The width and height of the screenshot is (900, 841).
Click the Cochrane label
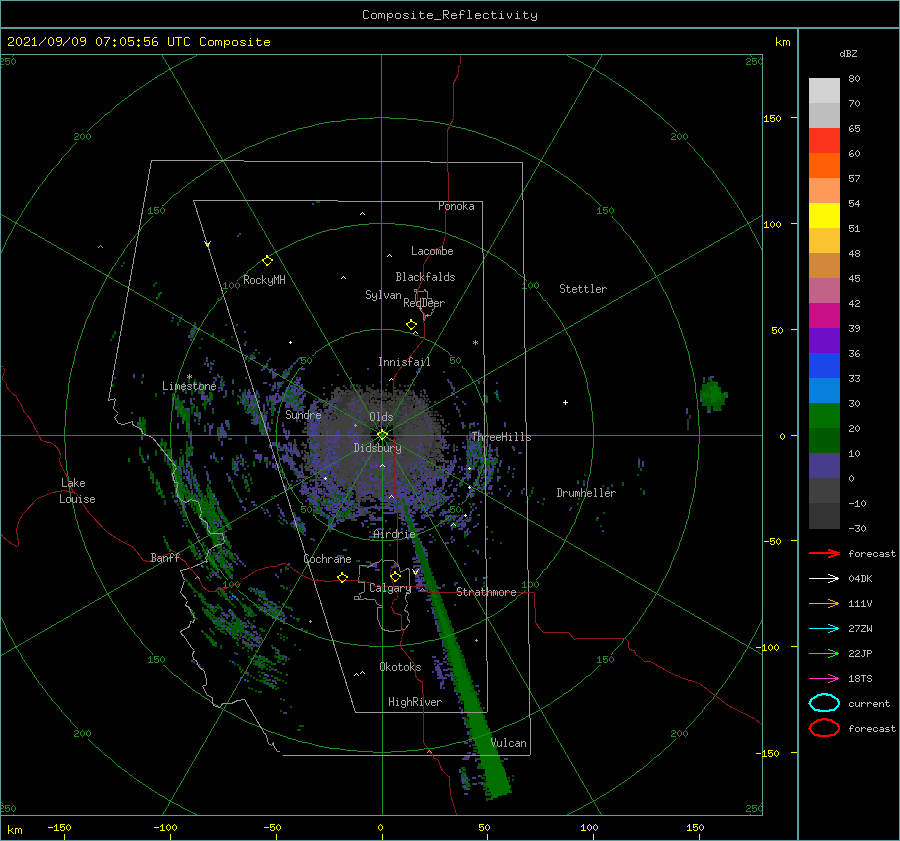coord(327,559)
